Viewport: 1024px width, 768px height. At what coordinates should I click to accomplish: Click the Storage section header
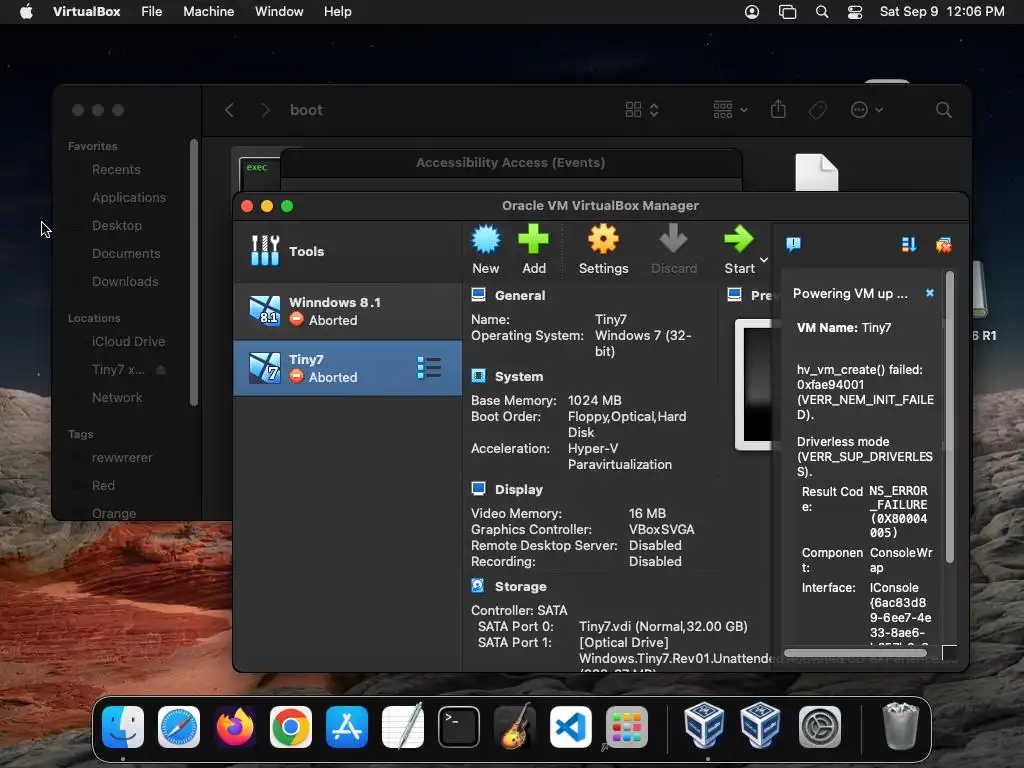click(x=520, y=586)
